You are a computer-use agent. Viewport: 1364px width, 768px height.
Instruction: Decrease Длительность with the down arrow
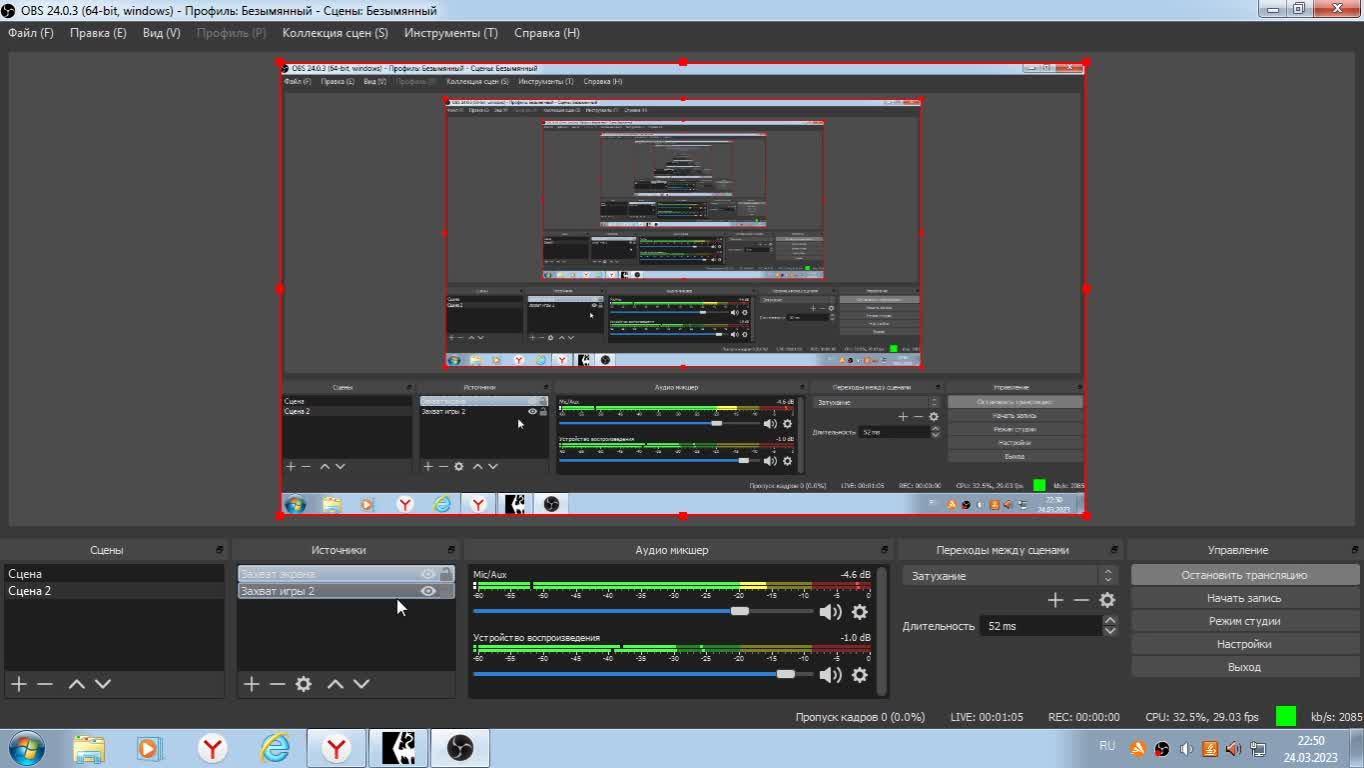point(1110,631)
